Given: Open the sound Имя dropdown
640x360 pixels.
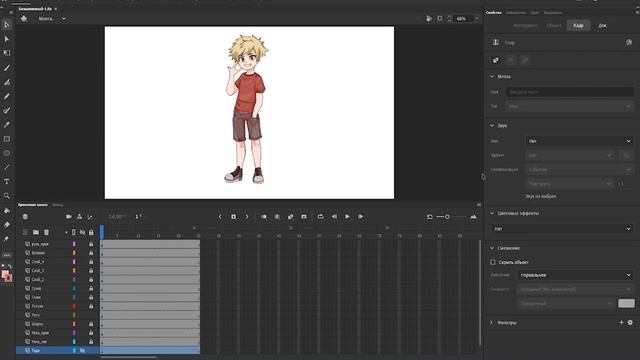Looking at the screenshot, I should [x=579, y=141].
